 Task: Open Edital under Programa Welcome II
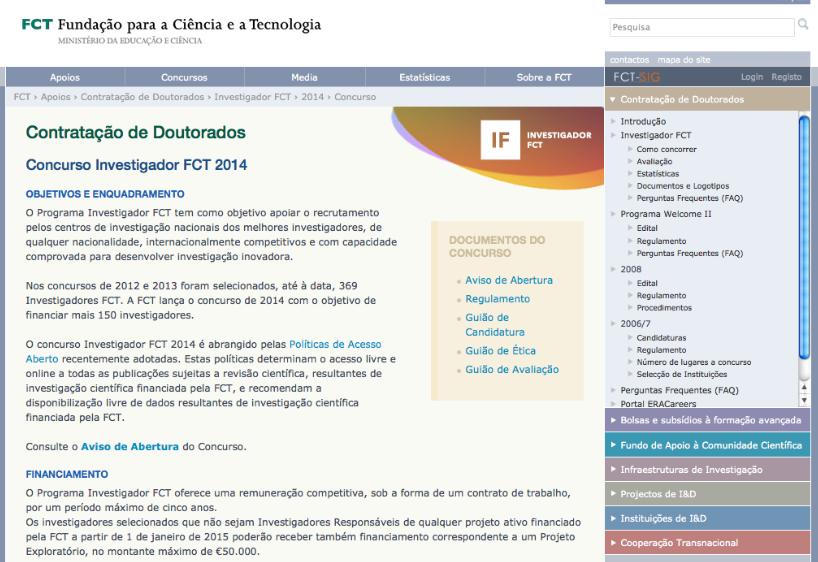point(647,228)
